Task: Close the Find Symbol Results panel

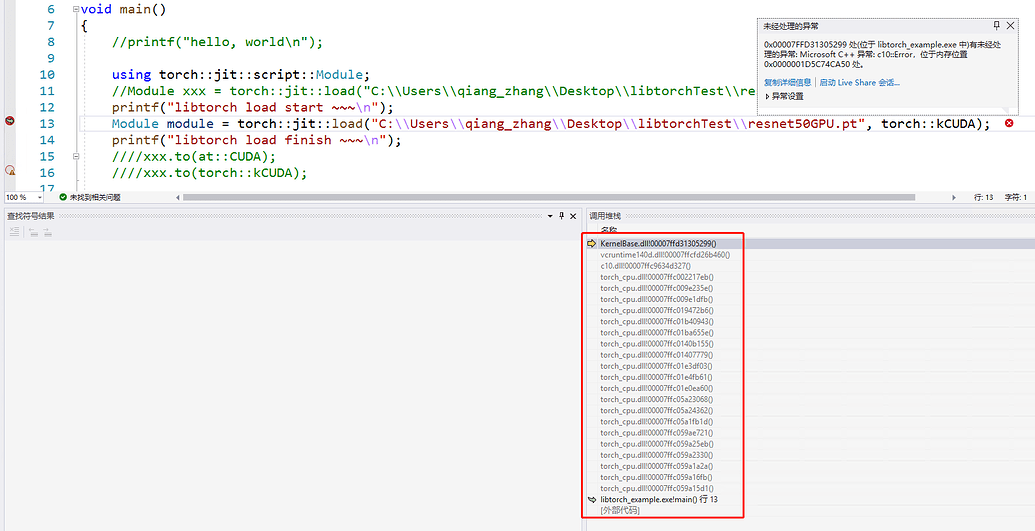Action: point(573,215)
